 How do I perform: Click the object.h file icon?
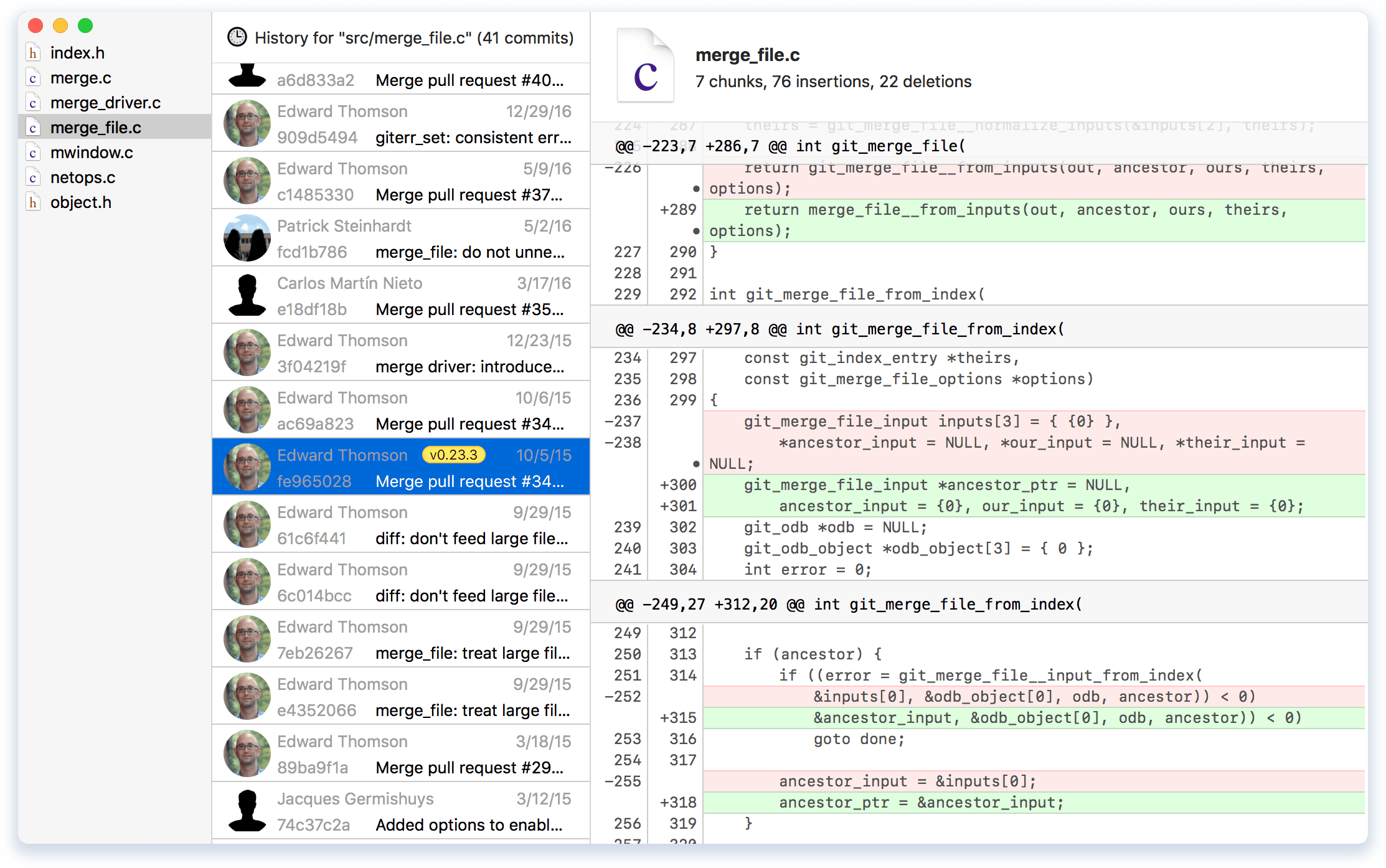pyautogui.click(x=33, y=202)
